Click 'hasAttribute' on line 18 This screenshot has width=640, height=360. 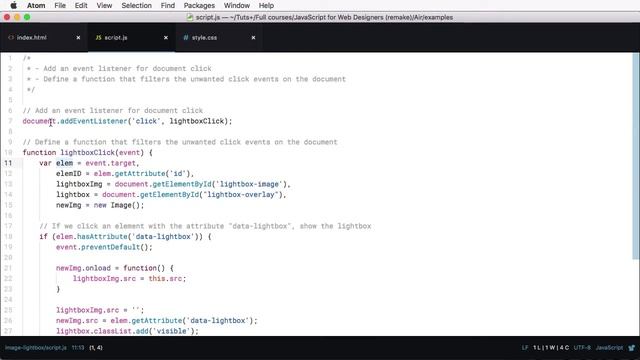[102, 237]
